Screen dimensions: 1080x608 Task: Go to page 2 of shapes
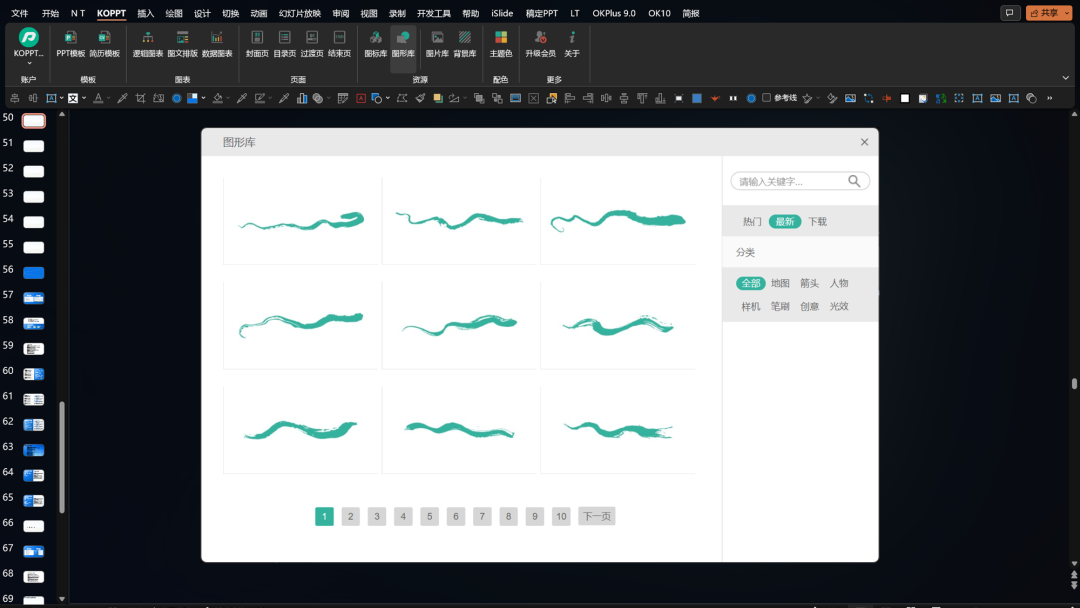(351, 516)
